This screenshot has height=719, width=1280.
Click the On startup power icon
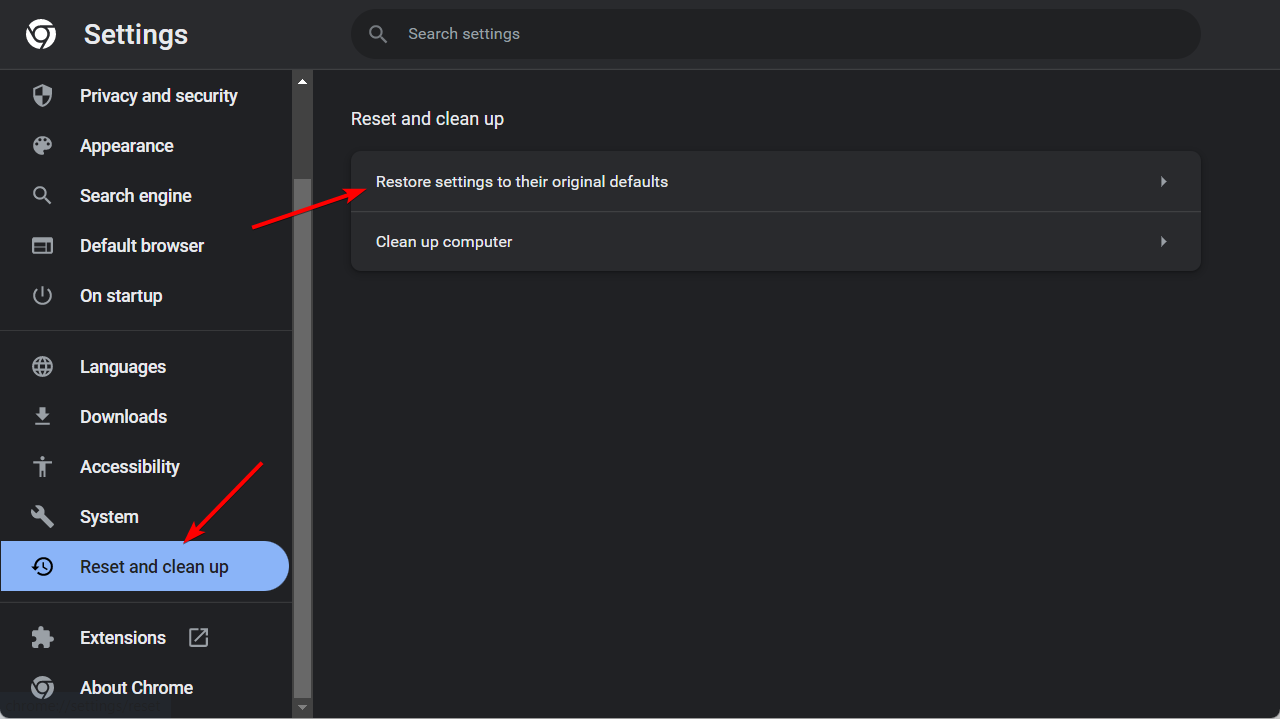tap(42, 296)
